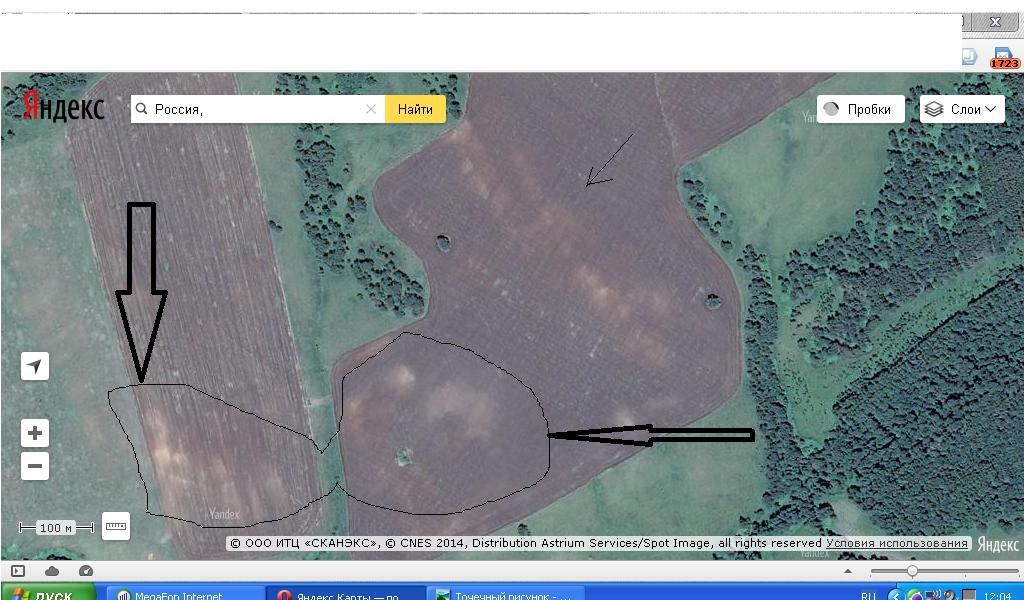Toggle the side panel icon in status bar
The width and height of the screenshot is (1024, 600).
pos(18,571)
